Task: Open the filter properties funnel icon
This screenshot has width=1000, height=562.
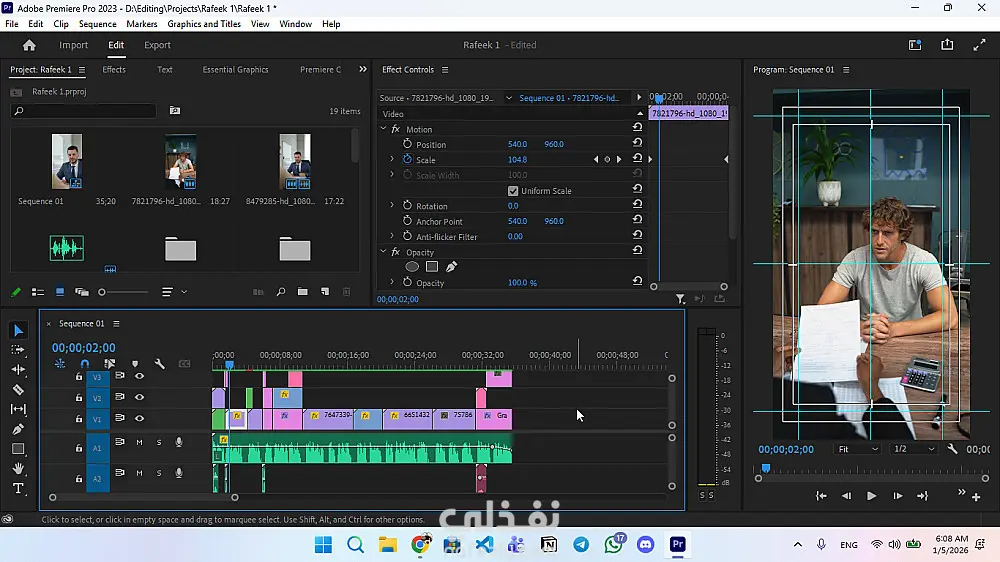Action: [680, 299]
